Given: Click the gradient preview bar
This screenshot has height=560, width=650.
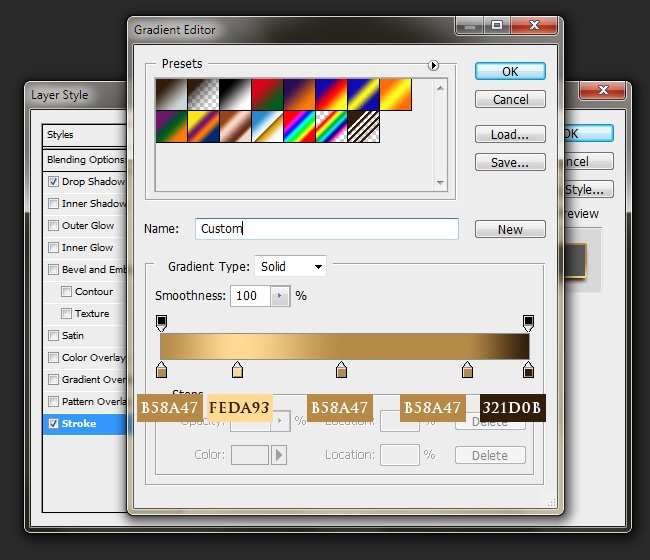Looking at the screenshot, I should click(344, 346).
